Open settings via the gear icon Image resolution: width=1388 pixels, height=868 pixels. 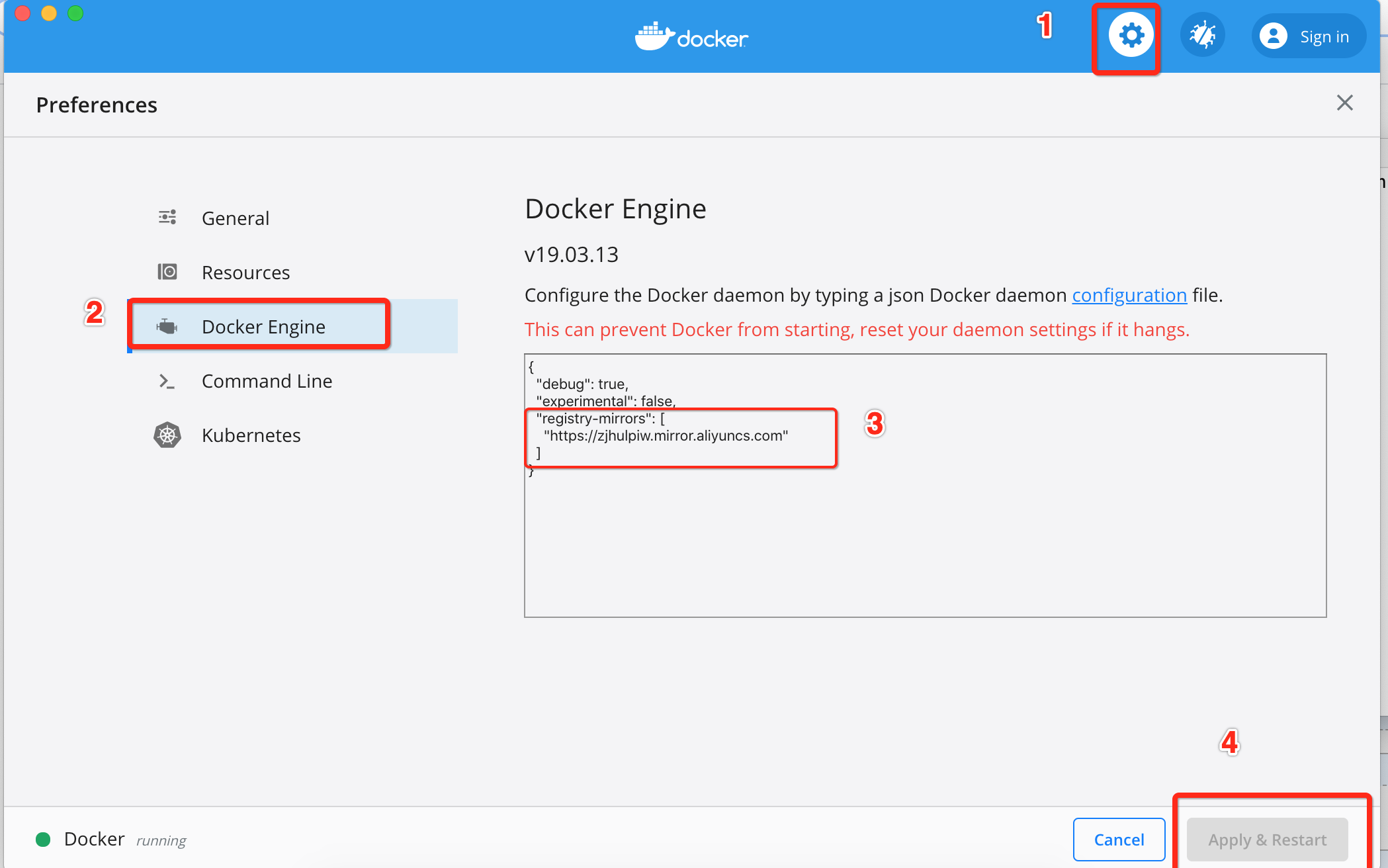(1131, 36)
